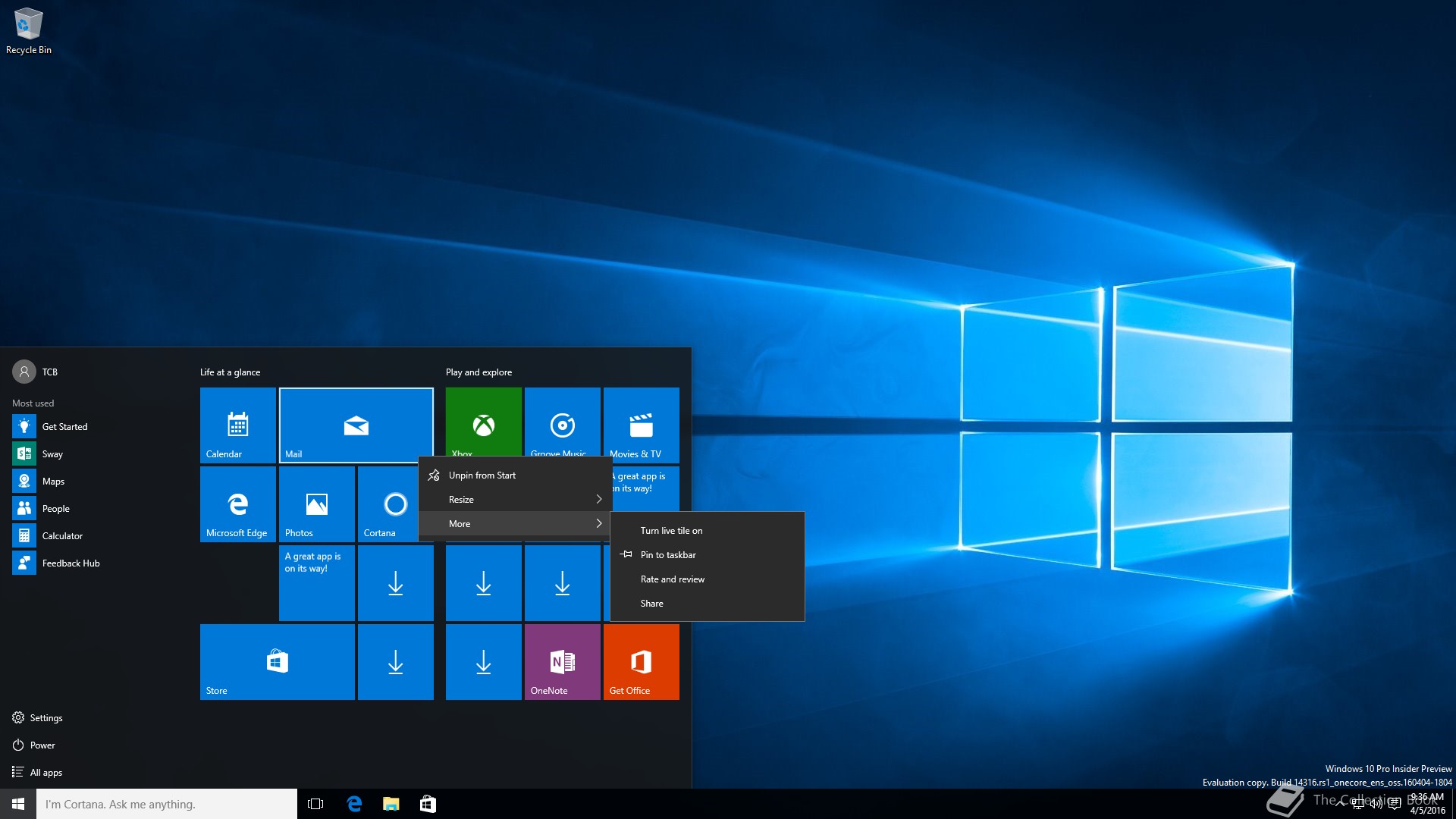This screenshot has height=819, width=1456.
Task: Launch Edge from the taskbar
Action: 353,804
